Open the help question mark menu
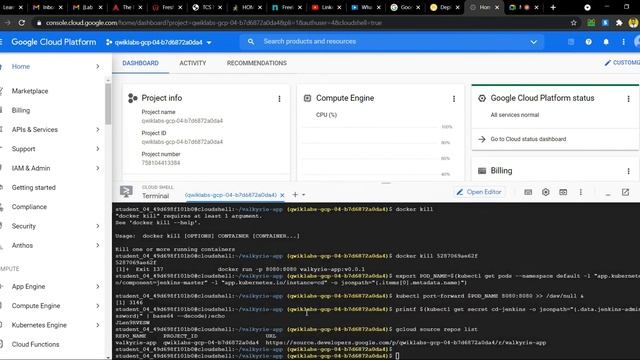 pyautogui.click(x=589, y=42)
